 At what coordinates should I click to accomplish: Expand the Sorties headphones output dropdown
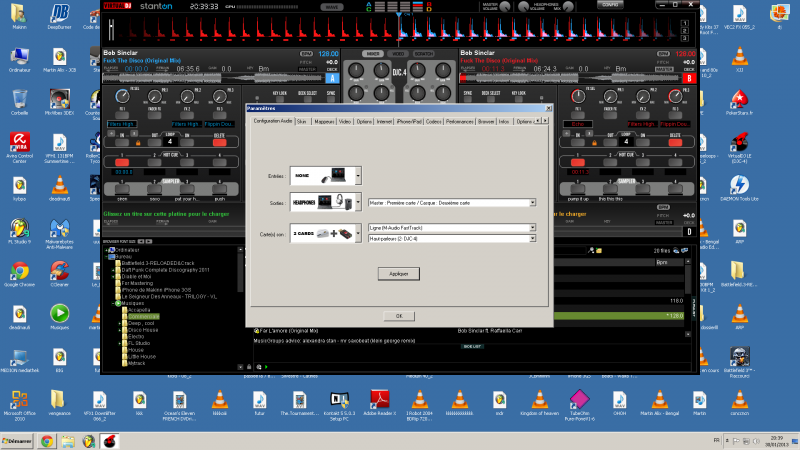click(x=358, y=203)
